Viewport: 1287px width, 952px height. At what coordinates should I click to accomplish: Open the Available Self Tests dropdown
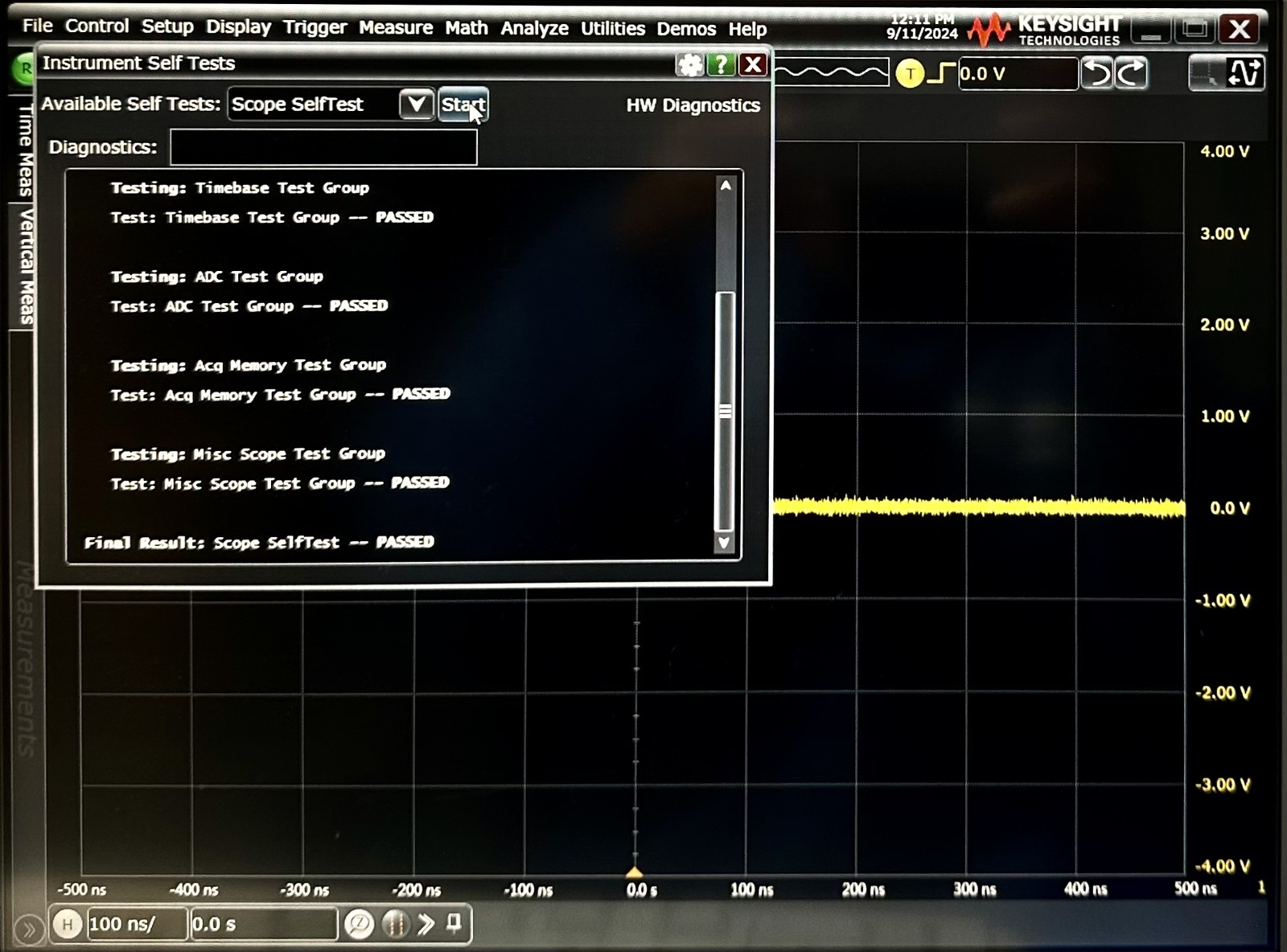point(415,104)
